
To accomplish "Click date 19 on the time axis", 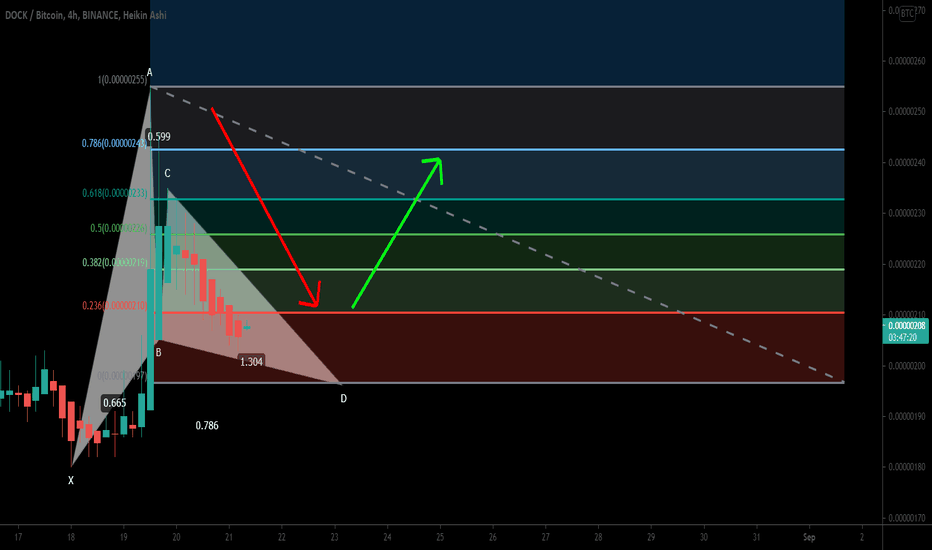I will pos(124,537).
